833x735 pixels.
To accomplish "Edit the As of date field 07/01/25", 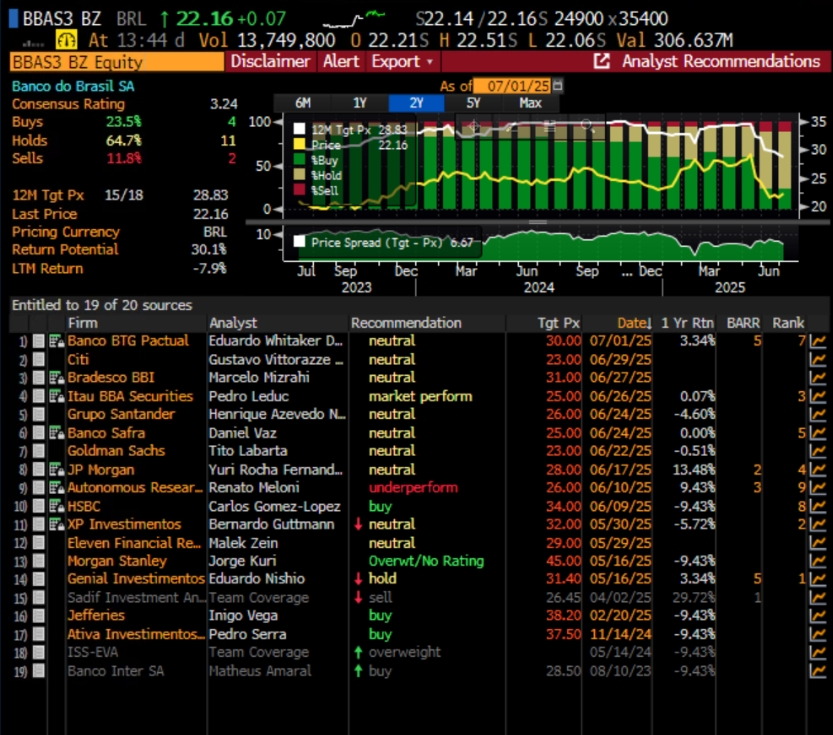I will 512,86.
